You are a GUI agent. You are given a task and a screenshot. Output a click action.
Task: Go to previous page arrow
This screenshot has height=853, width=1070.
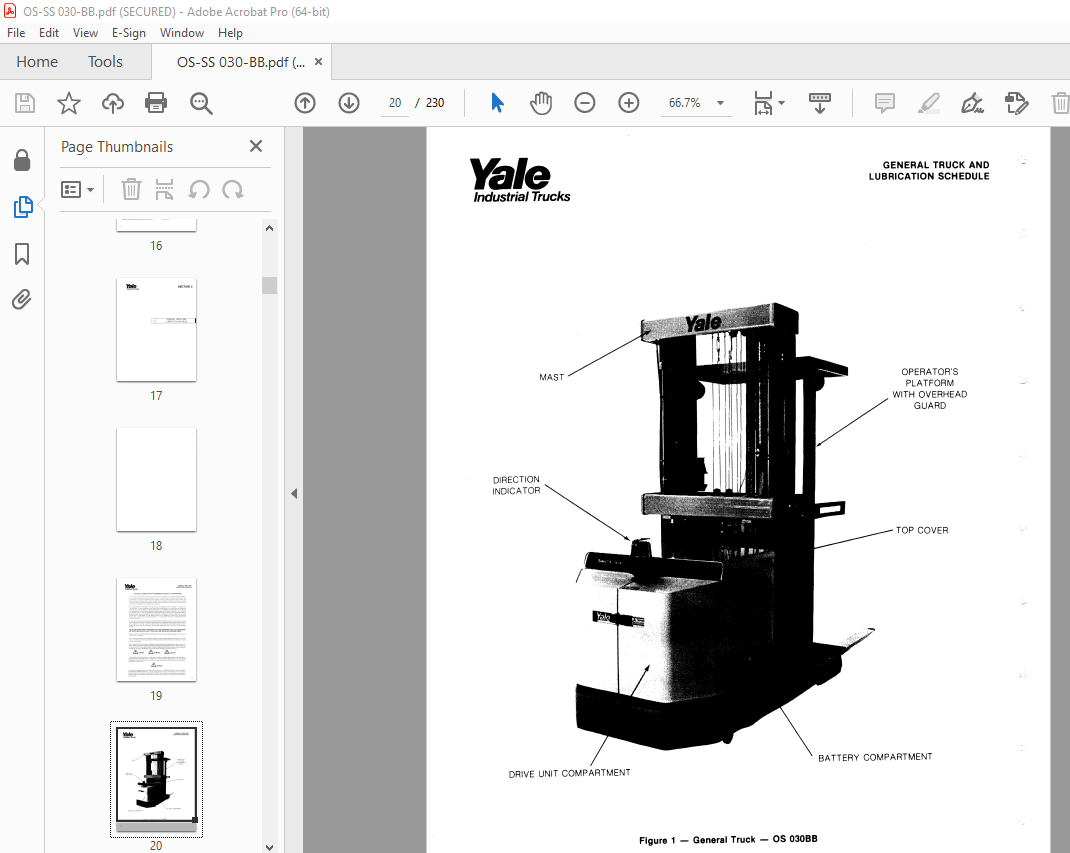point(305,103)
